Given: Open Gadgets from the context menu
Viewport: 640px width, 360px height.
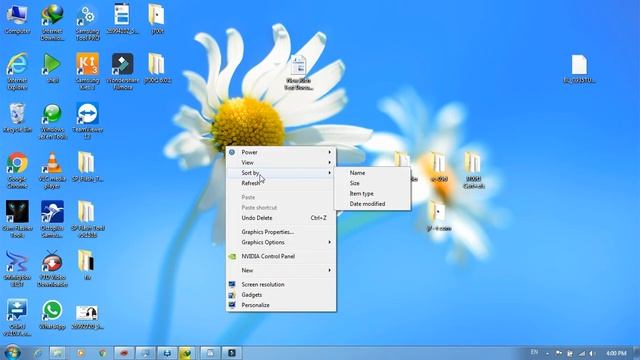Looking at the screenshot, I should tap(281, 295).
